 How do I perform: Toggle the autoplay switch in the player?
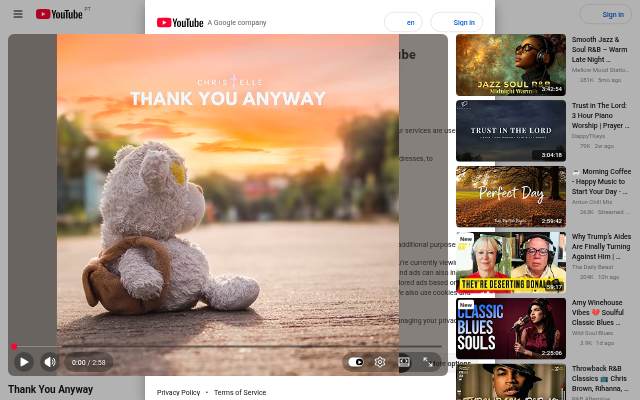pos(356,362)
